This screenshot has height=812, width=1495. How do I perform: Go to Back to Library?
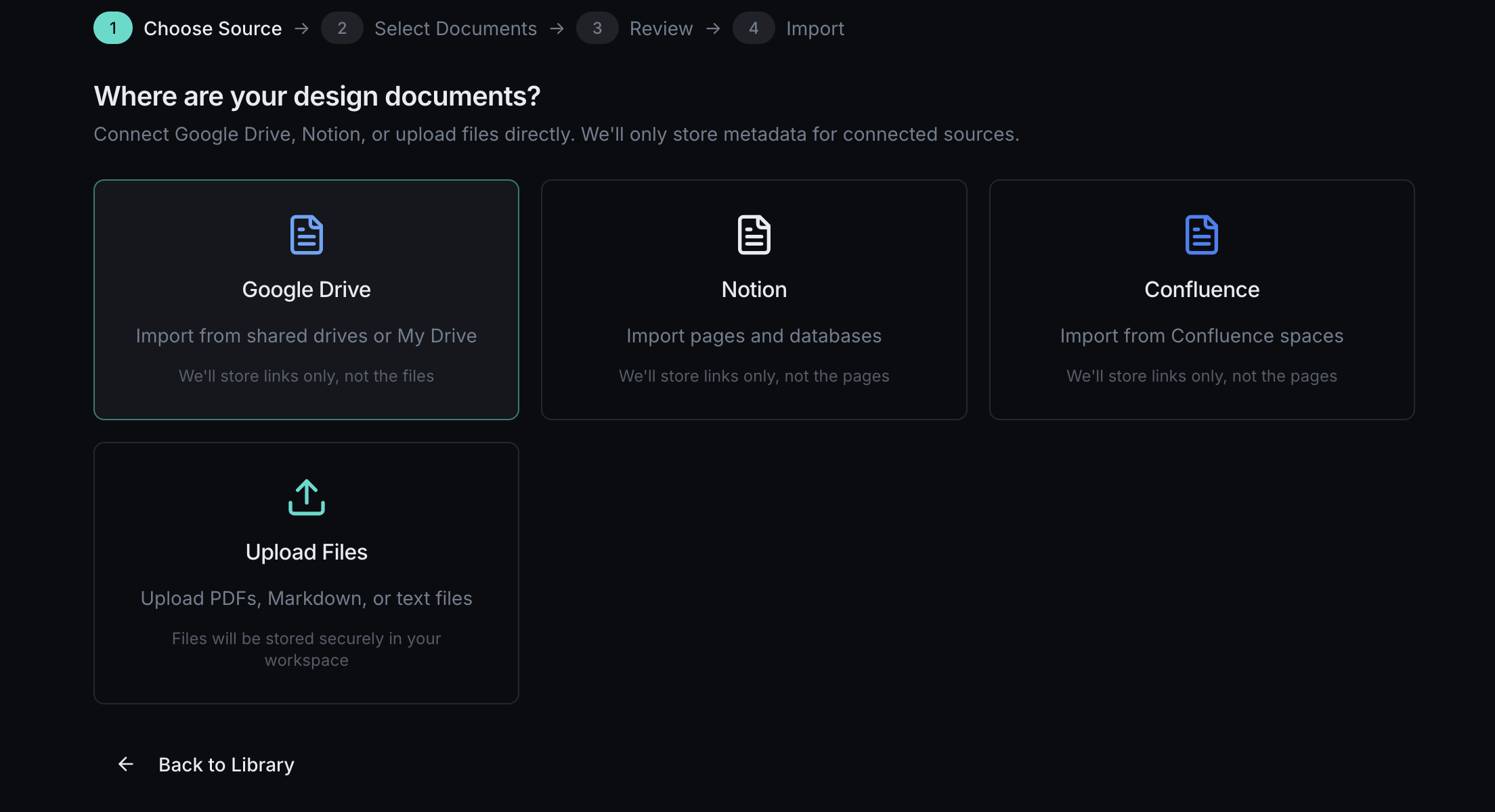(226, 765)
